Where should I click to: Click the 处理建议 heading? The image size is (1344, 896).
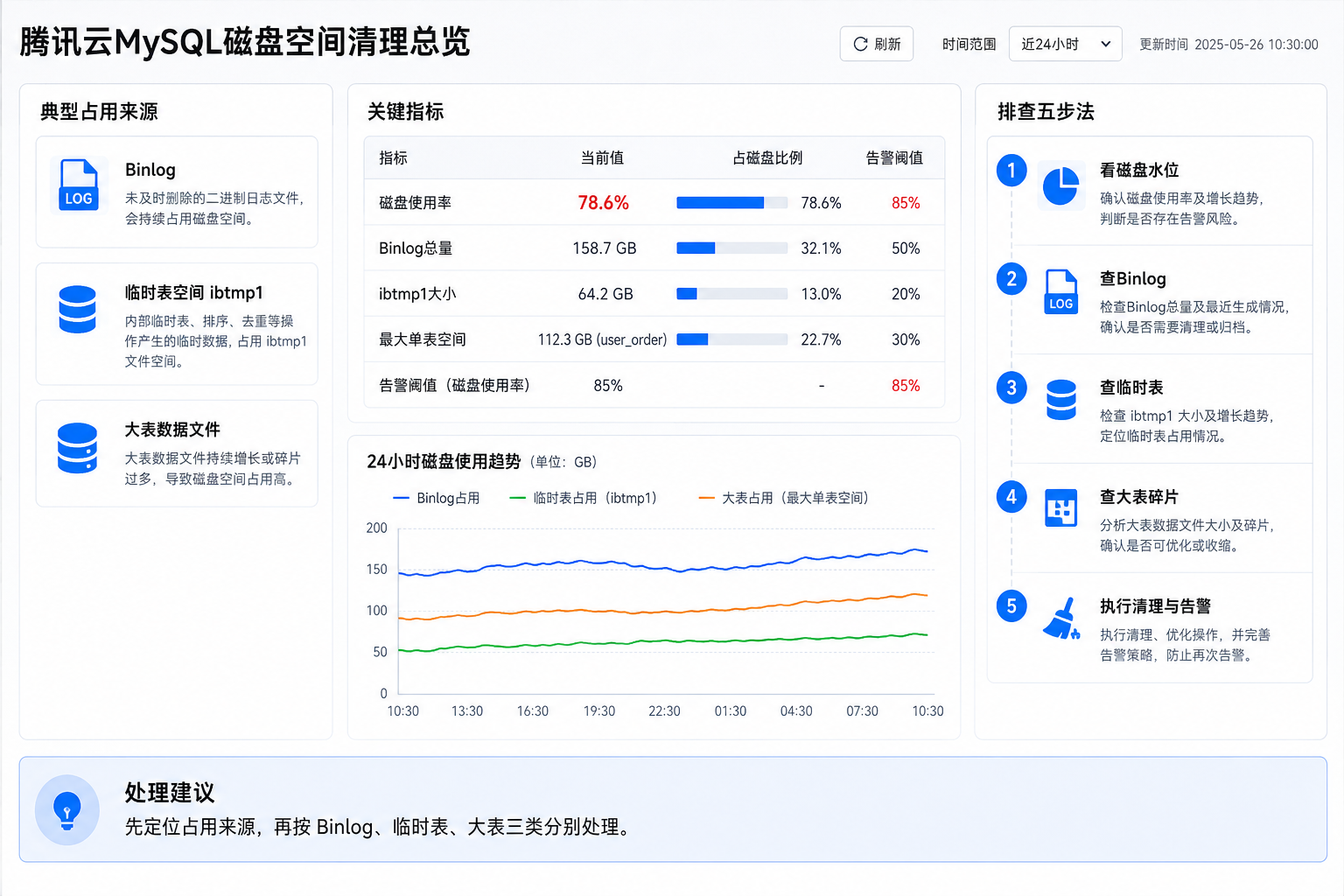[170, 793]
